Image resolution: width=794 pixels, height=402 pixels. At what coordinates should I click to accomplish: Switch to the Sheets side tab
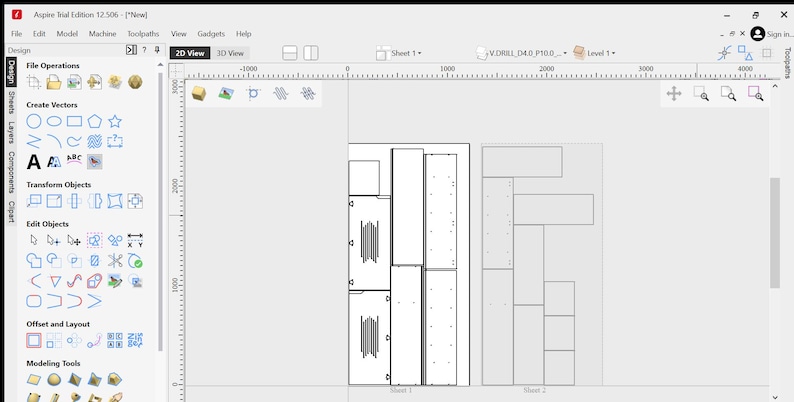(11, 102)
